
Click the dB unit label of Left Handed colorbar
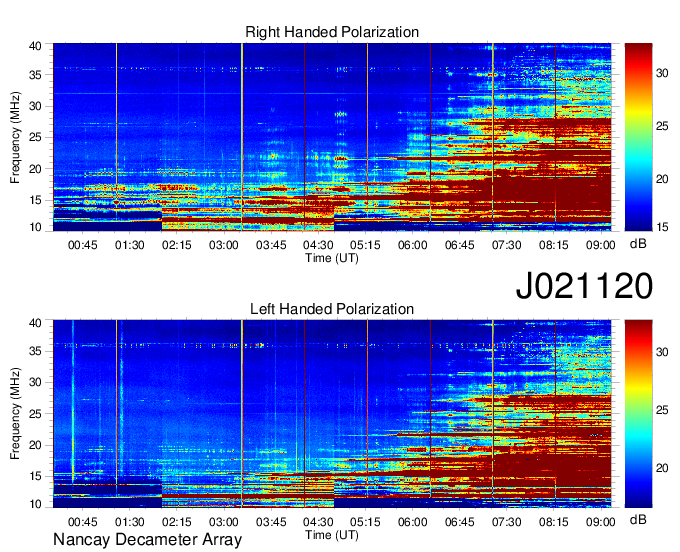tap(638, 519)
